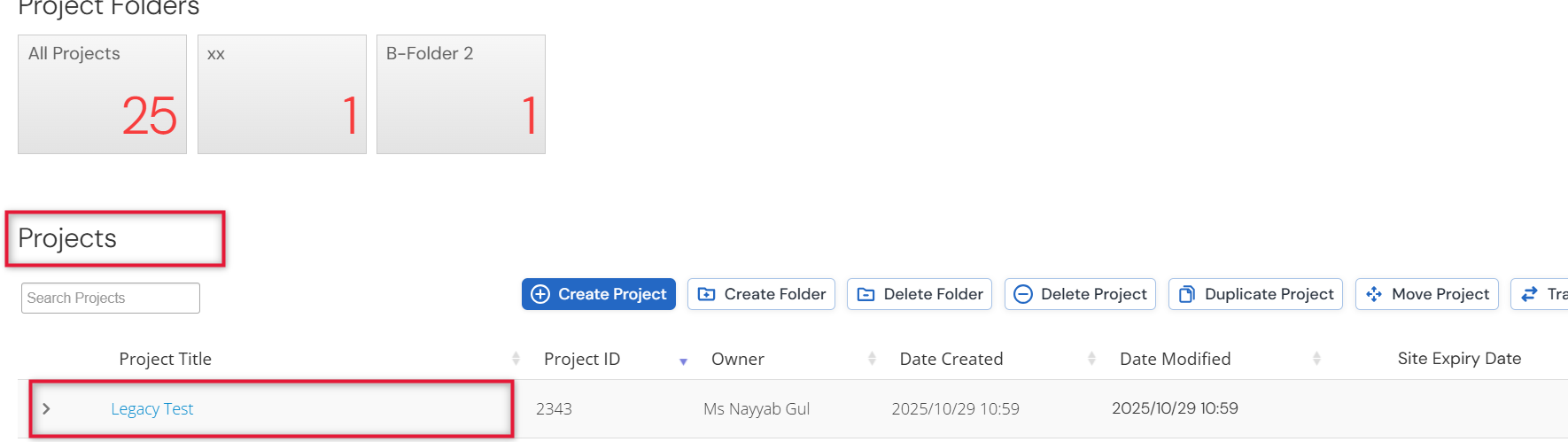Screen dimensions: 1568x442
Task: Click the Move Project arrows icon
Action: 1374,294
